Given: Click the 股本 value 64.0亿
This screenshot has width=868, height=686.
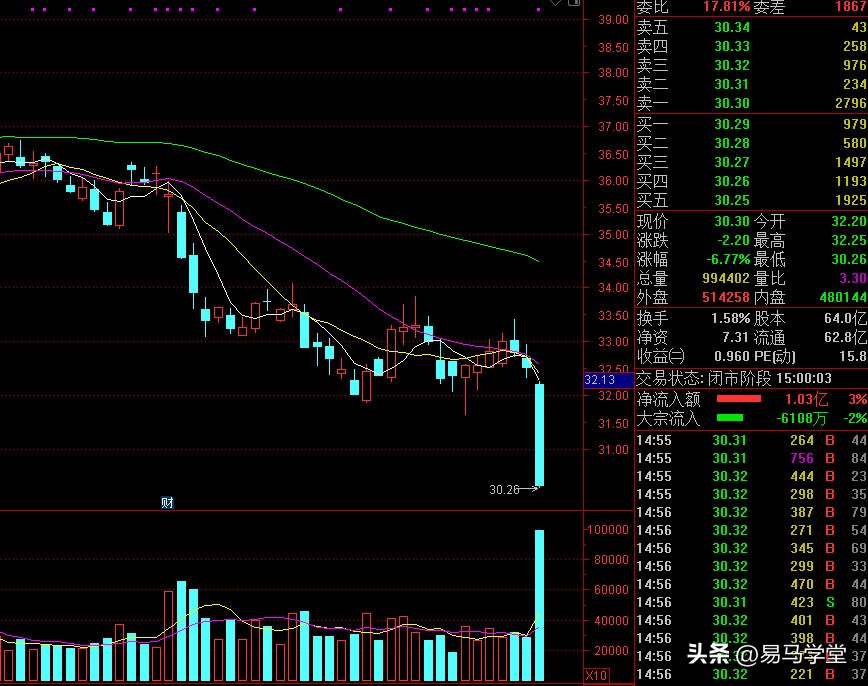Looking at the screenshot, I should pos(845,318).
